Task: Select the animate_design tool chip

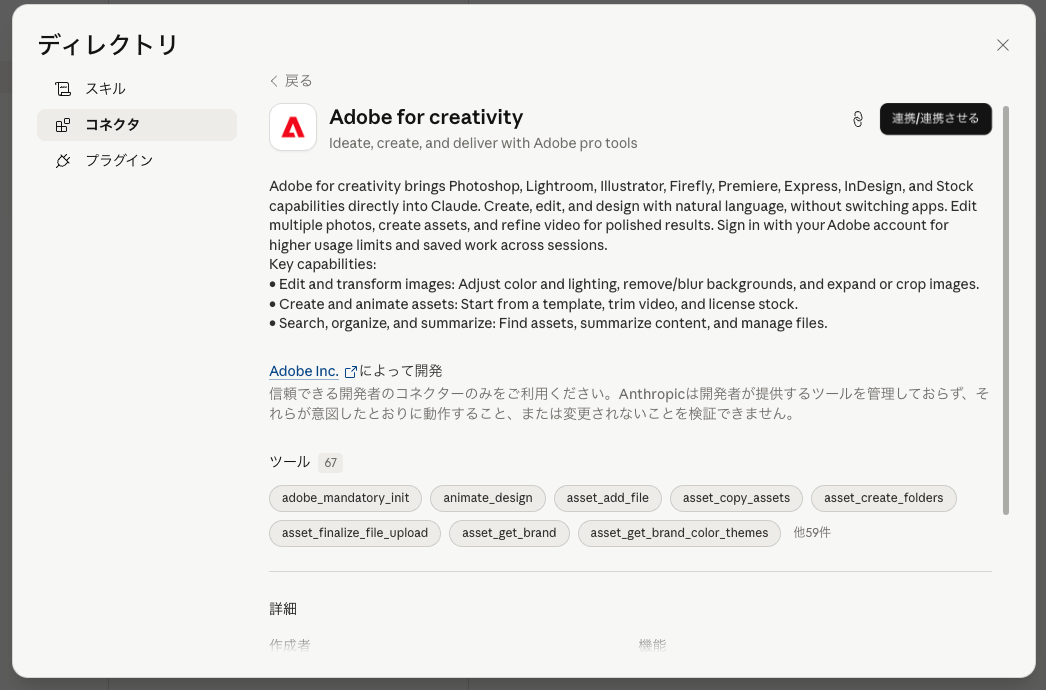Action: coord(488,498)
